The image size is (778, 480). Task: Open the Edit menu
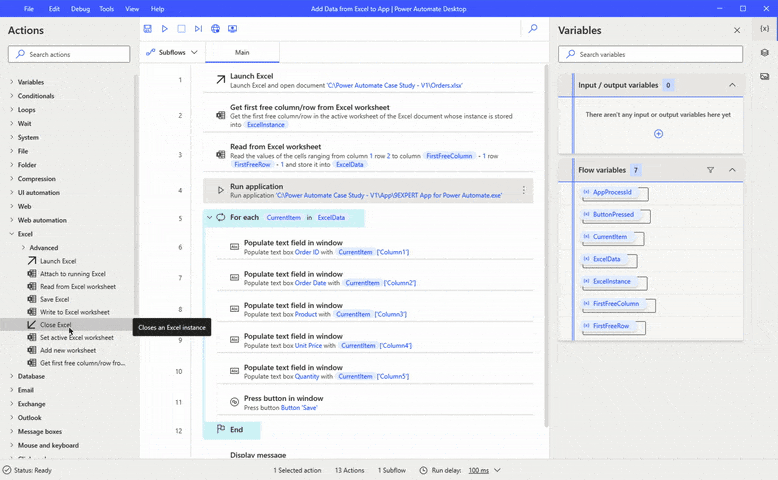click(x=54, y=9)
